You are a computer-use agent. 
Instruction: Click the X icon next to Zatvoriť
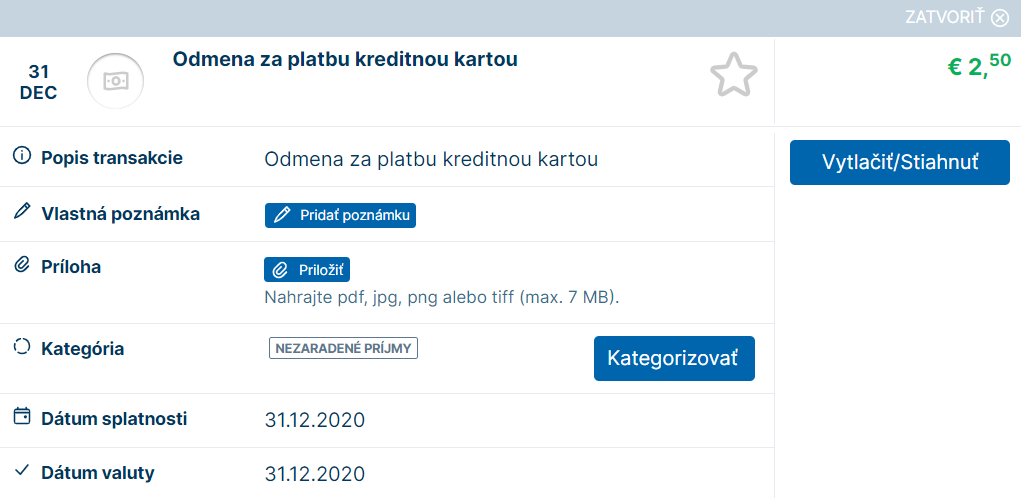[x=1000, y=18]
